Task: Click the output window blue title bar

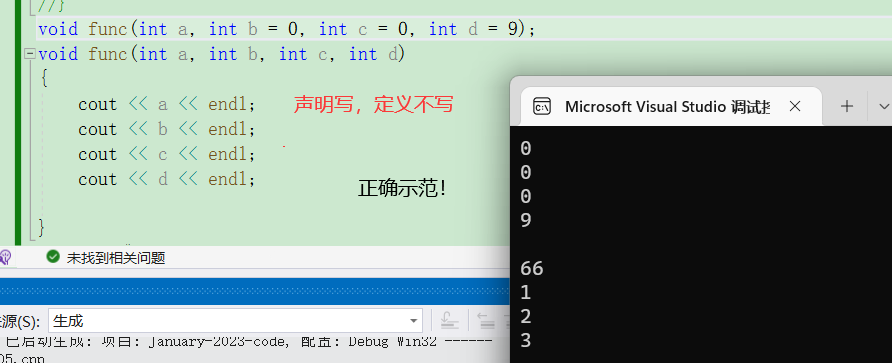Action: pyautogui.click(x=254, y=292)
